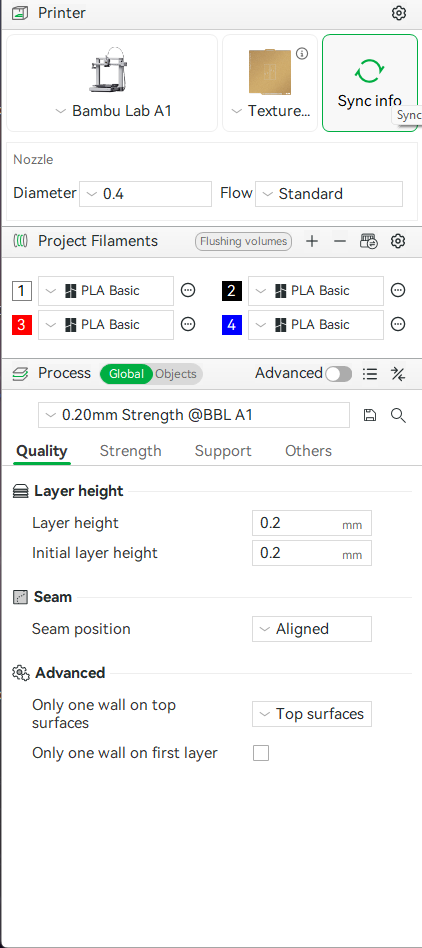This screenshot has height=948, width=422.
Task: Open the Support tab
Action: tap(223, 451)
